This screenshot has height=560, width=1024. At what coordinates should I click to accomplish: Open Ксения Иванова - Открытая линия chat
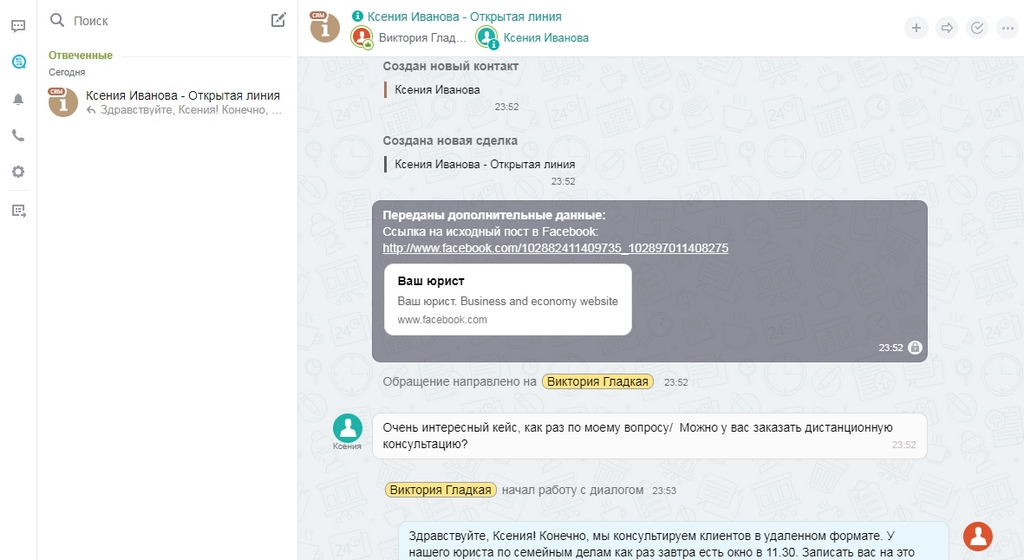pos(167,102)
